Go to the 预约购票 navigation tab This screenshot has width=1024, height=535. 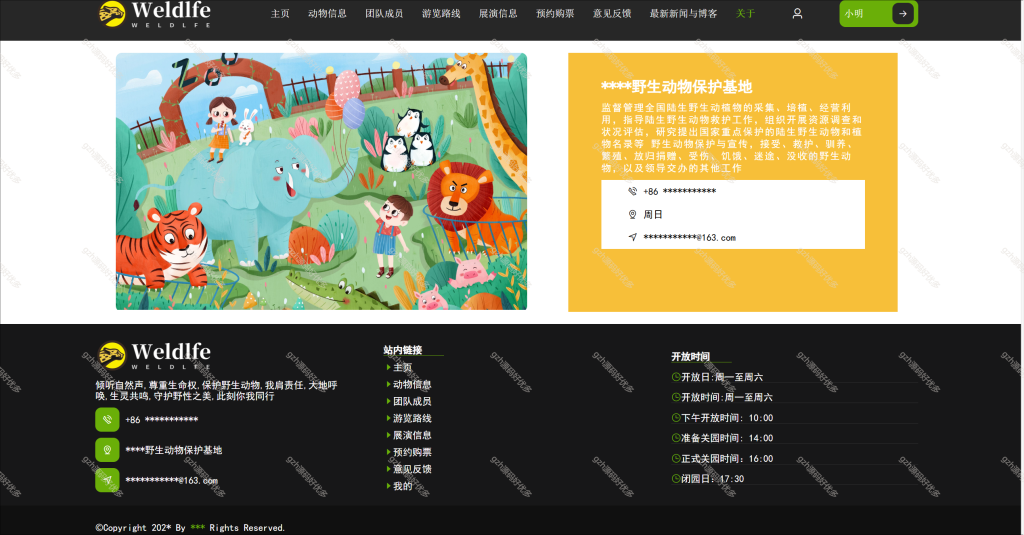tap(555, 13)
